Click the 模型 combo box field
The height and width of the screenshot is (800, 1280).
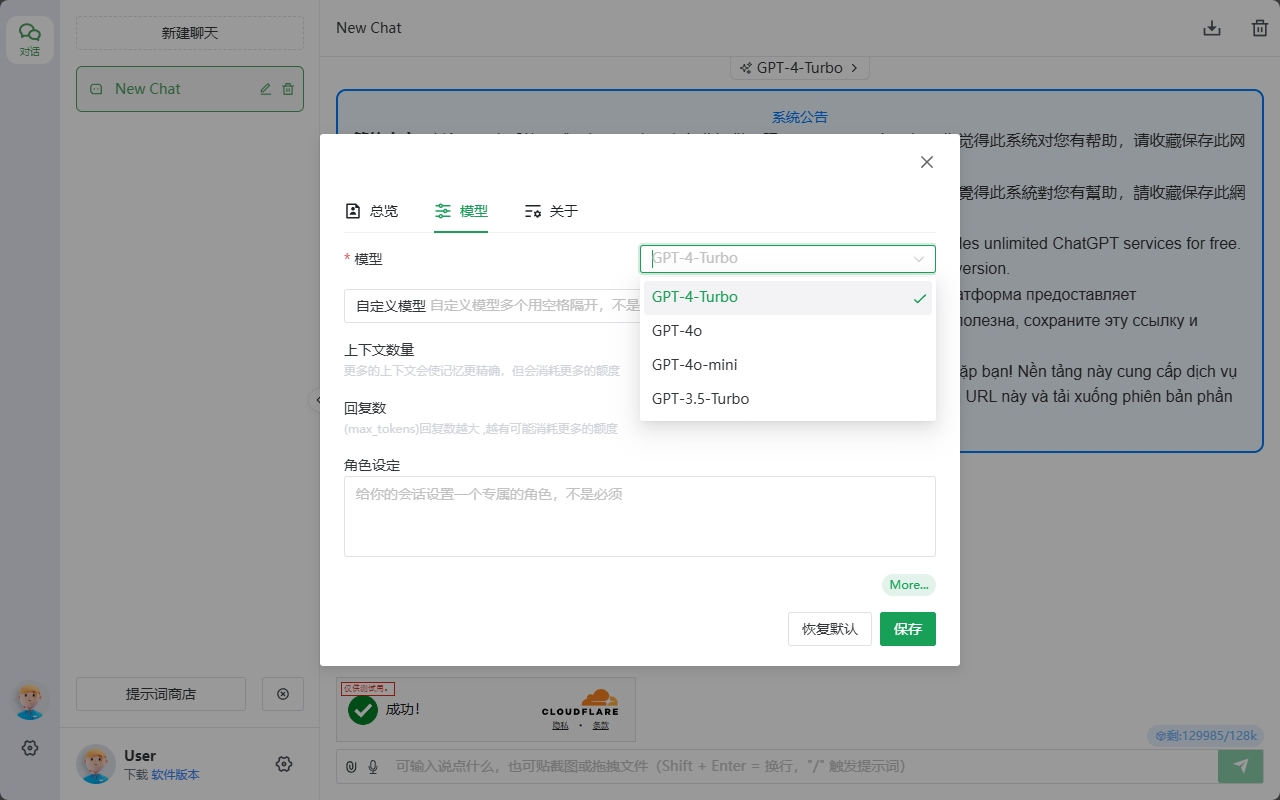pos(788,259)
